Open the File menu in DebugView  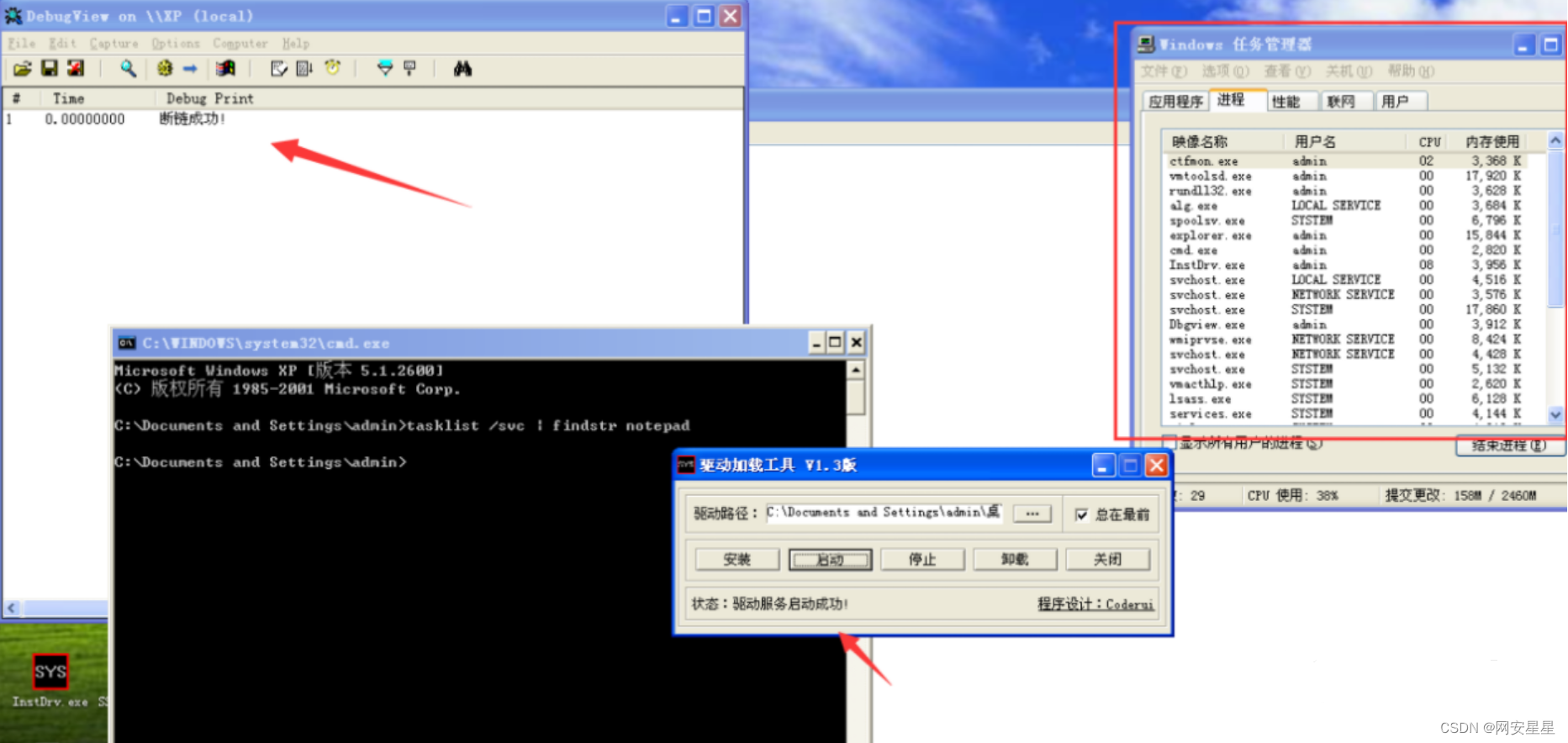[22, 43]
